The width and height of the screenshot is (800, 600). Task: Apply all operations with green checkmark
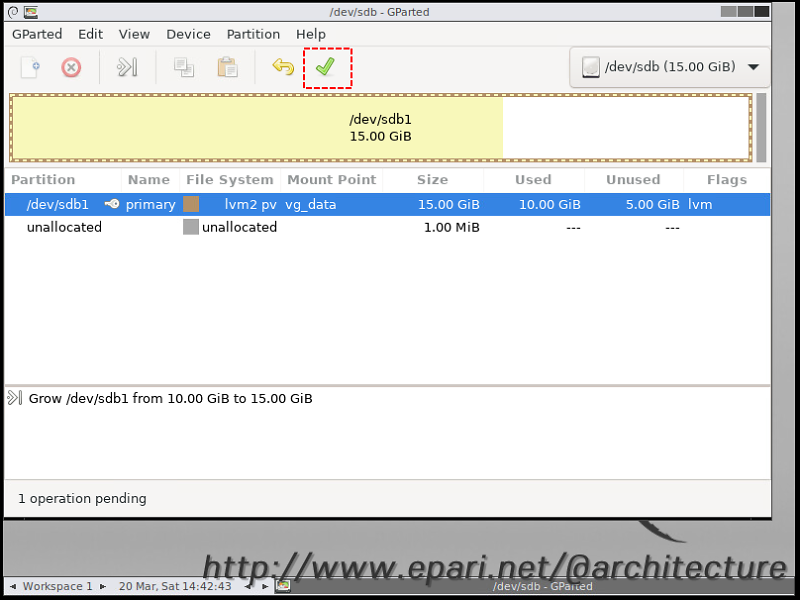click(325, 67)
